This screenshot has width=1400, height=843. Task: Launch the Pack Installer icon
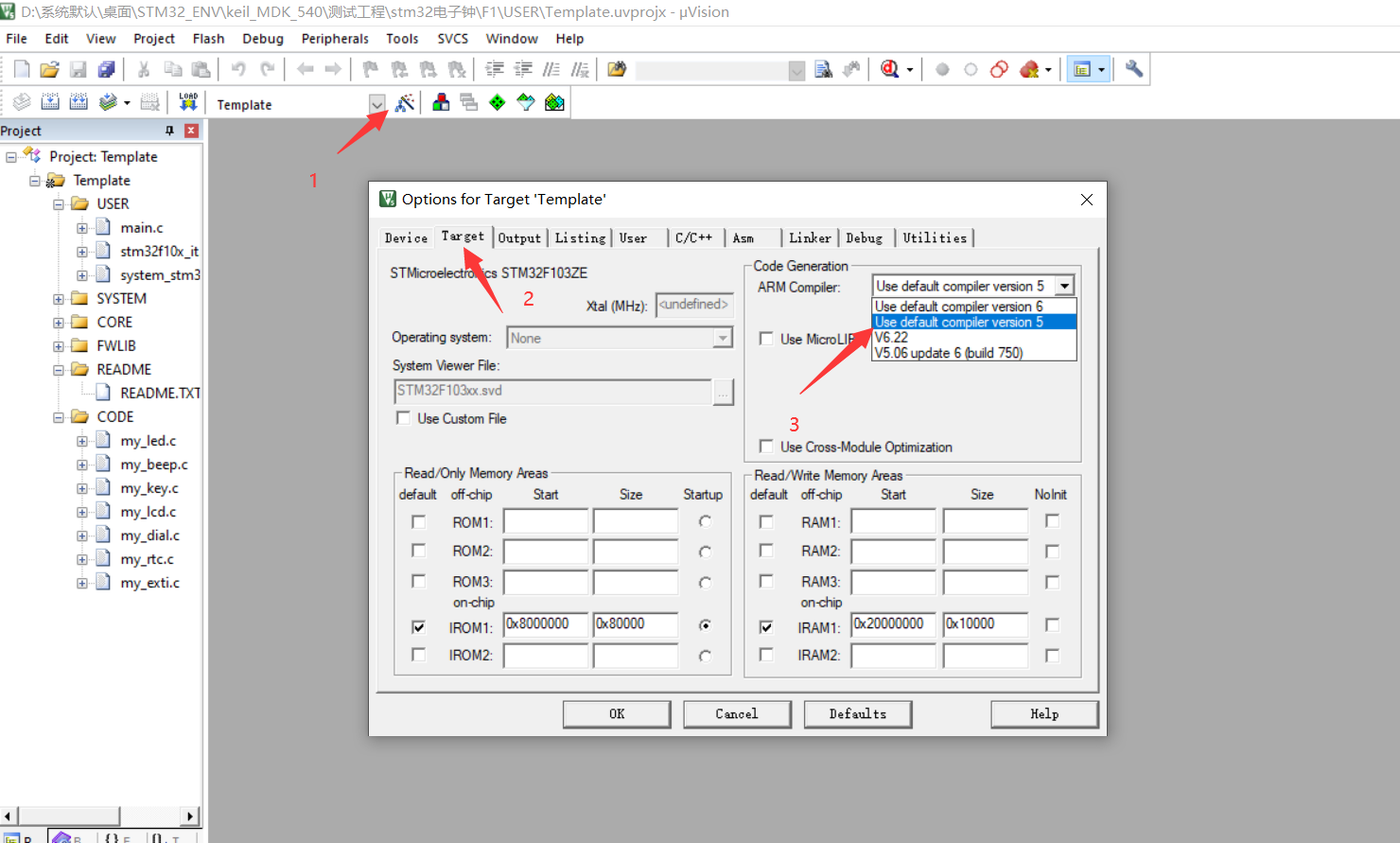(554, 102)
